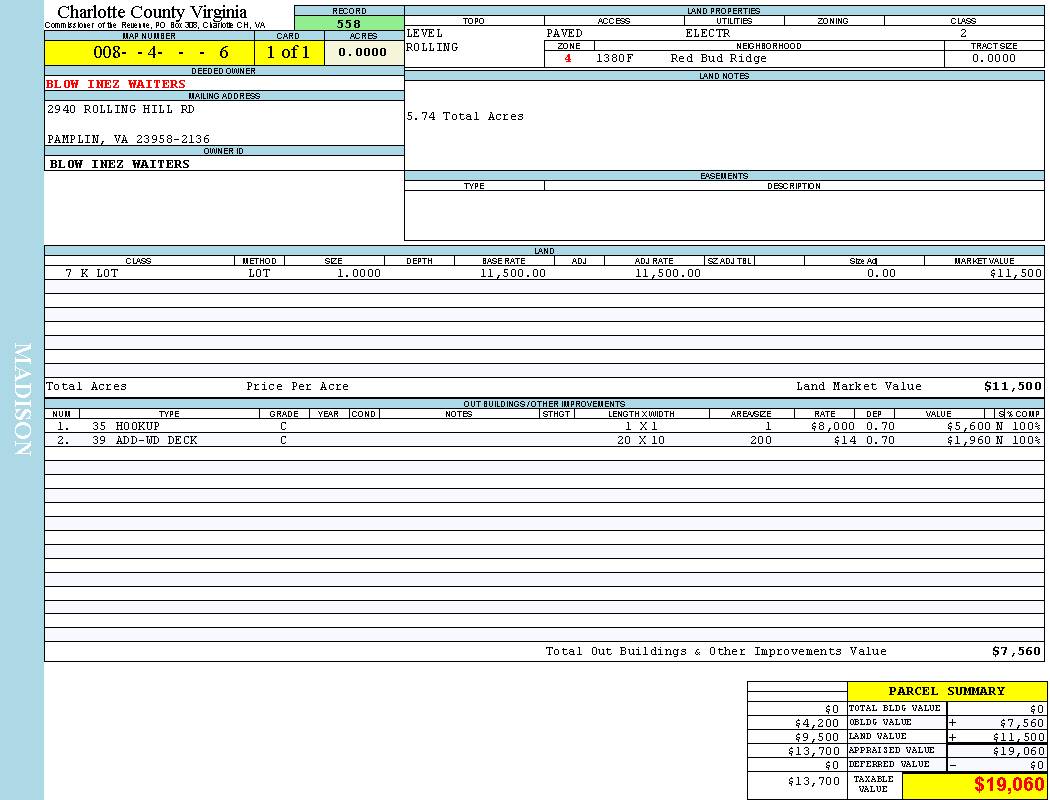Select the mailing address street line
This screenshot has width=1050, height=800.
pyautogui.click(x=121, y=109)
